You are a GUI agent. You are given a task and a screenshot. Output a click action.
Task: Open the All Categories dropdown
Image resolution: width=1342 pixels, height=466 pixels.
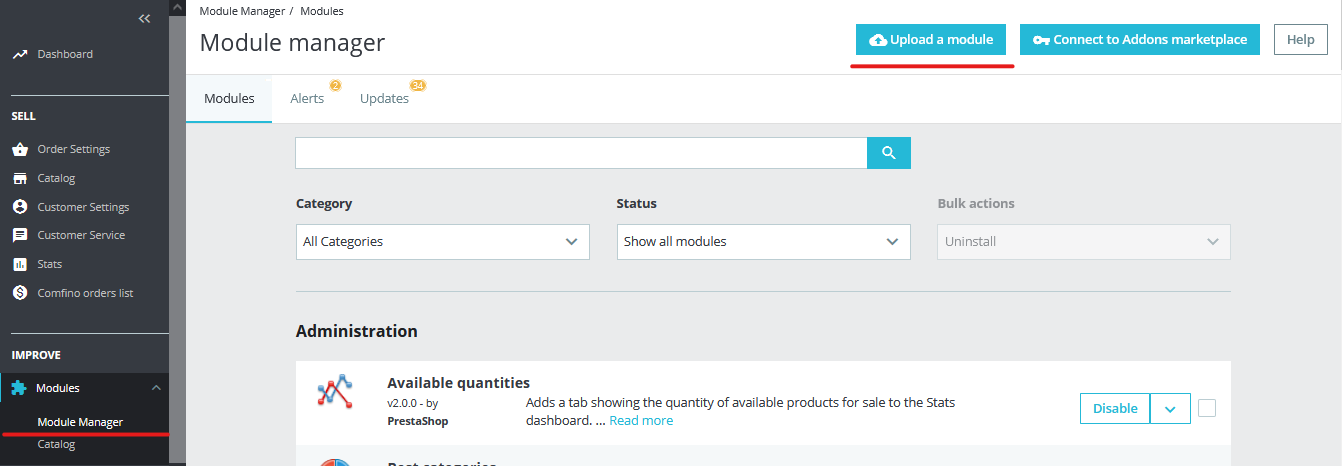pyautogui.click(x=443, y=241)
